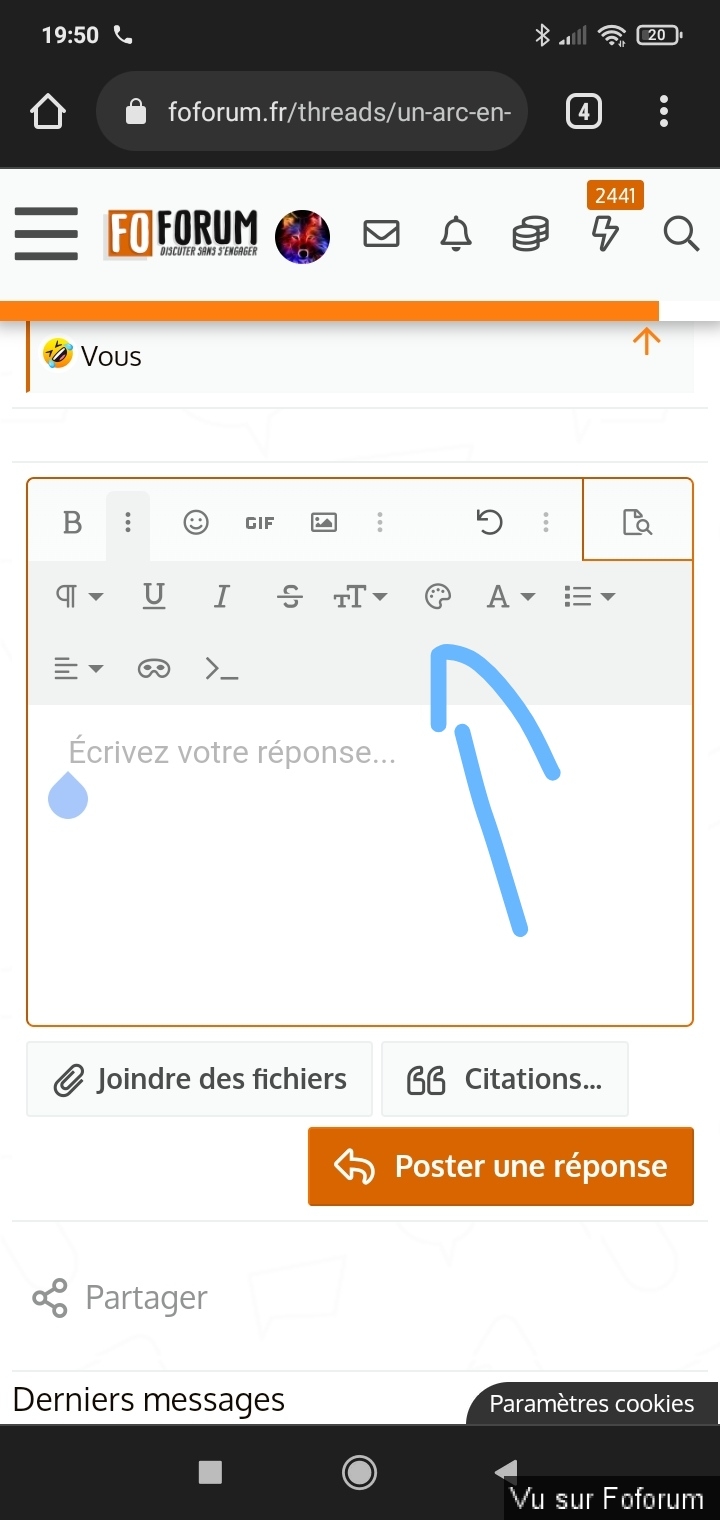
Task: Open the GIF picker
Action: click(259, 522)
